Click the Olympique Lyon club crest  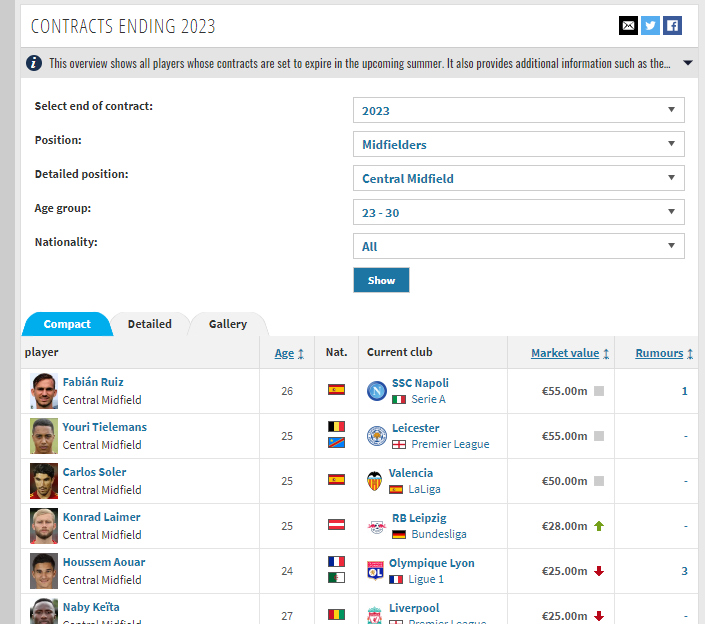coord(375,571)
